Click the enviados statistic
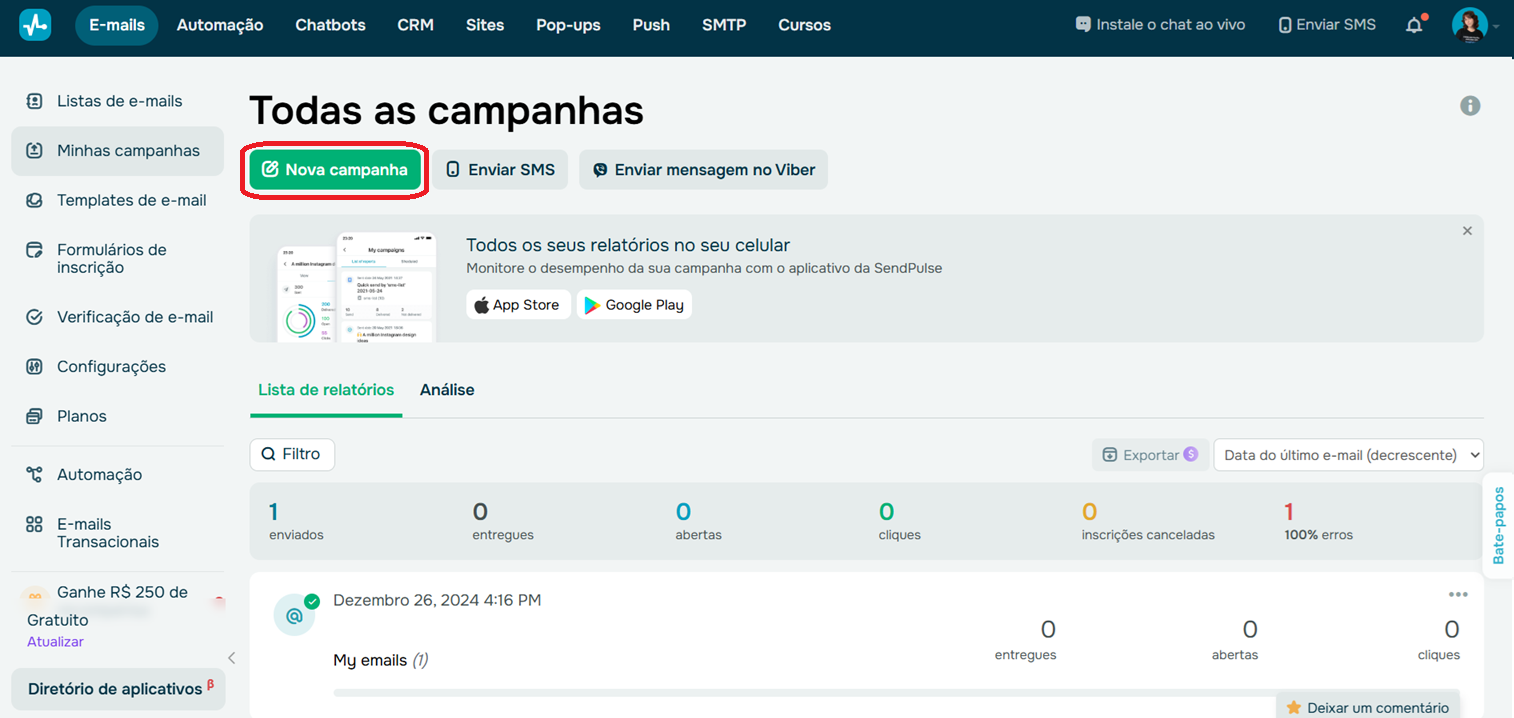This screenshot has height=718, width=1514. click(x=296, y=521)
